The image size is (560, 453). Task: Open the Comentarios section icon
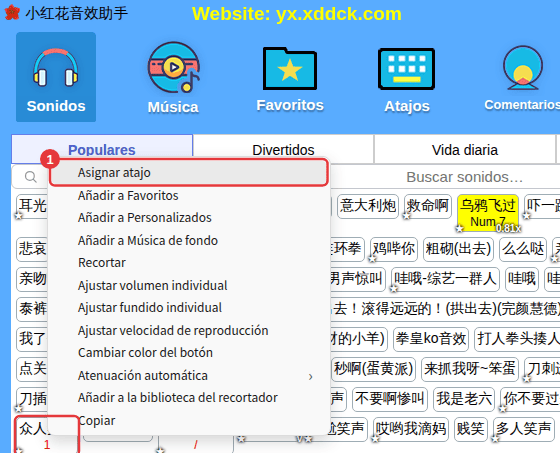click(523, 68)
